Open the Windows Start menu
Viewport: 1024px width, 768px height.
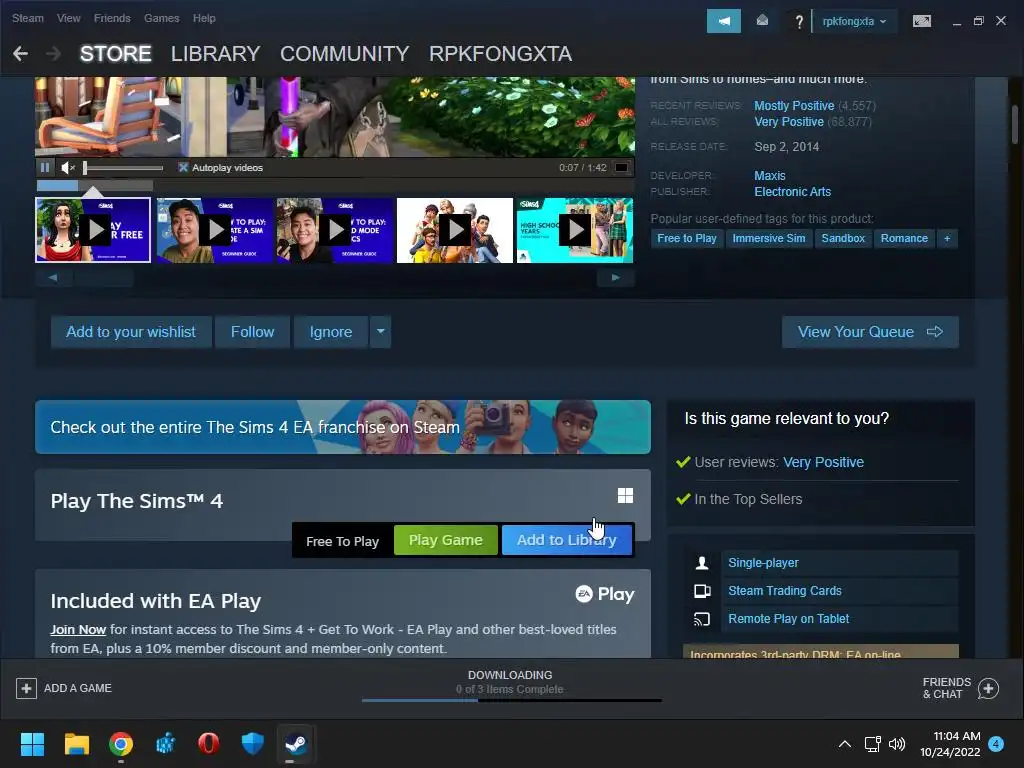(x=32, y=744)
